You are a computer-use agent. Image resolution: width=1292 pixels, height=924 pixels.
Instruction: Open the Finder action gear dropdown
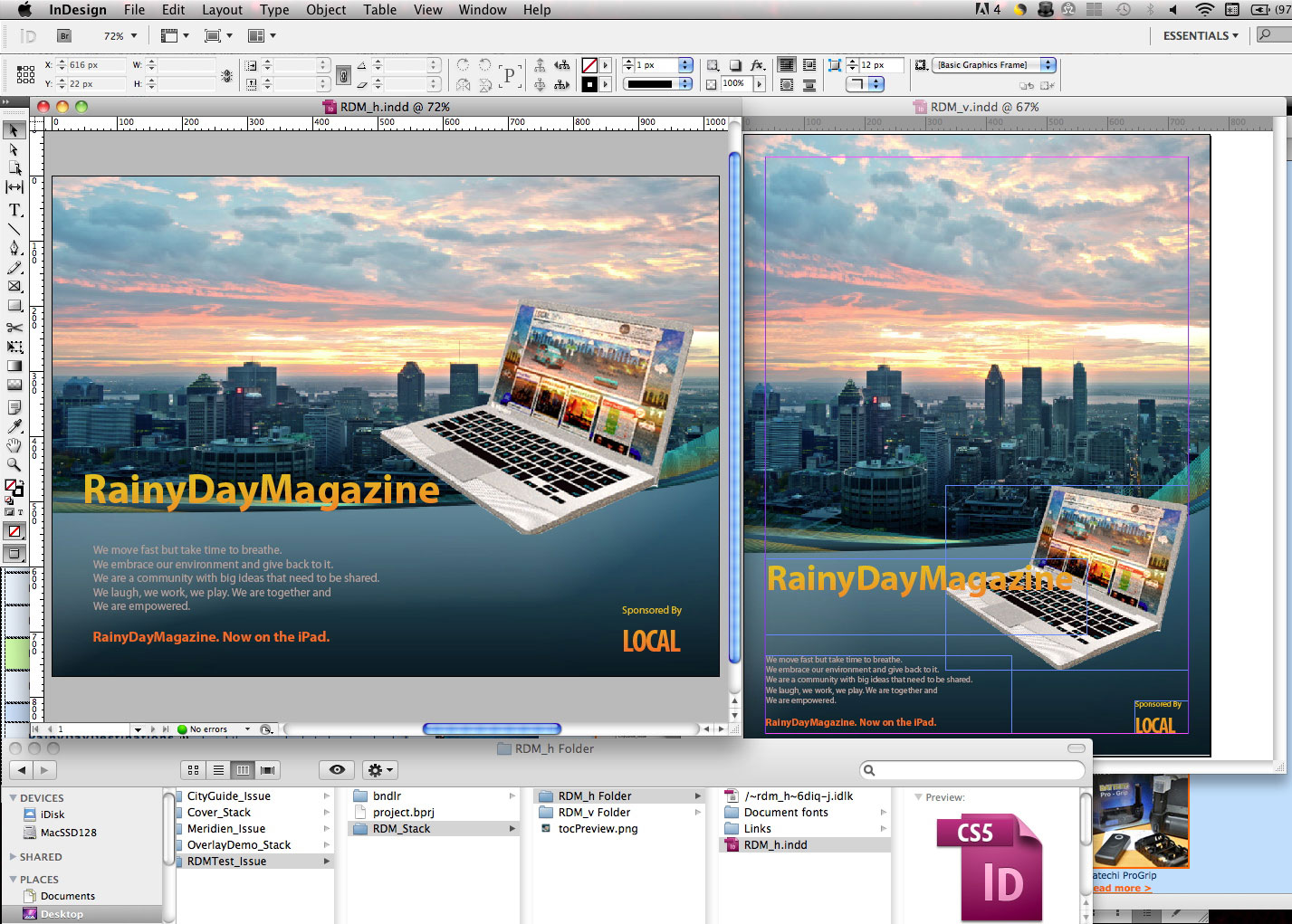pos(379,770)
